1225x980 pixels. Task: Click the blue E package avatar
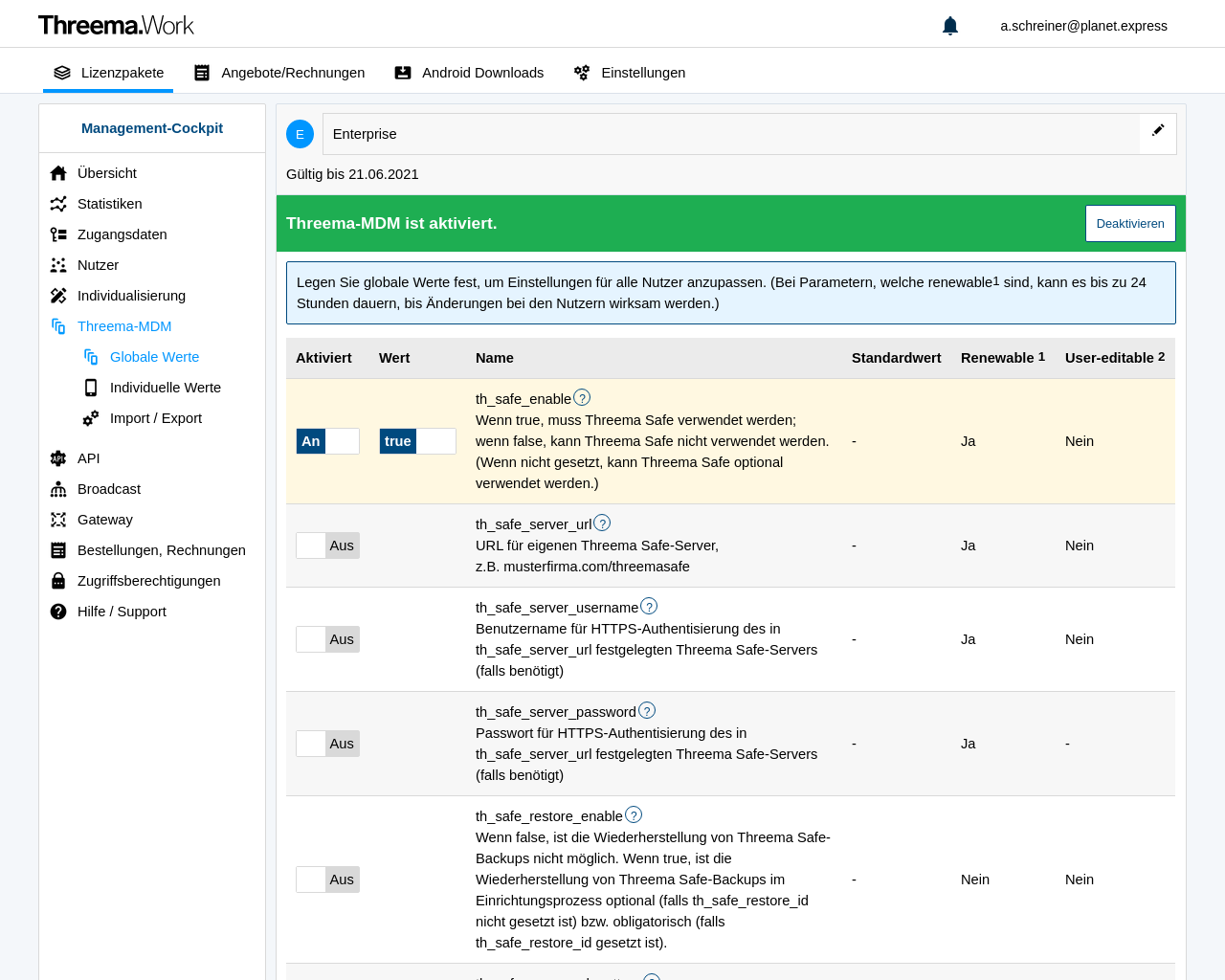pyautogui.click(x=300, y=134)
